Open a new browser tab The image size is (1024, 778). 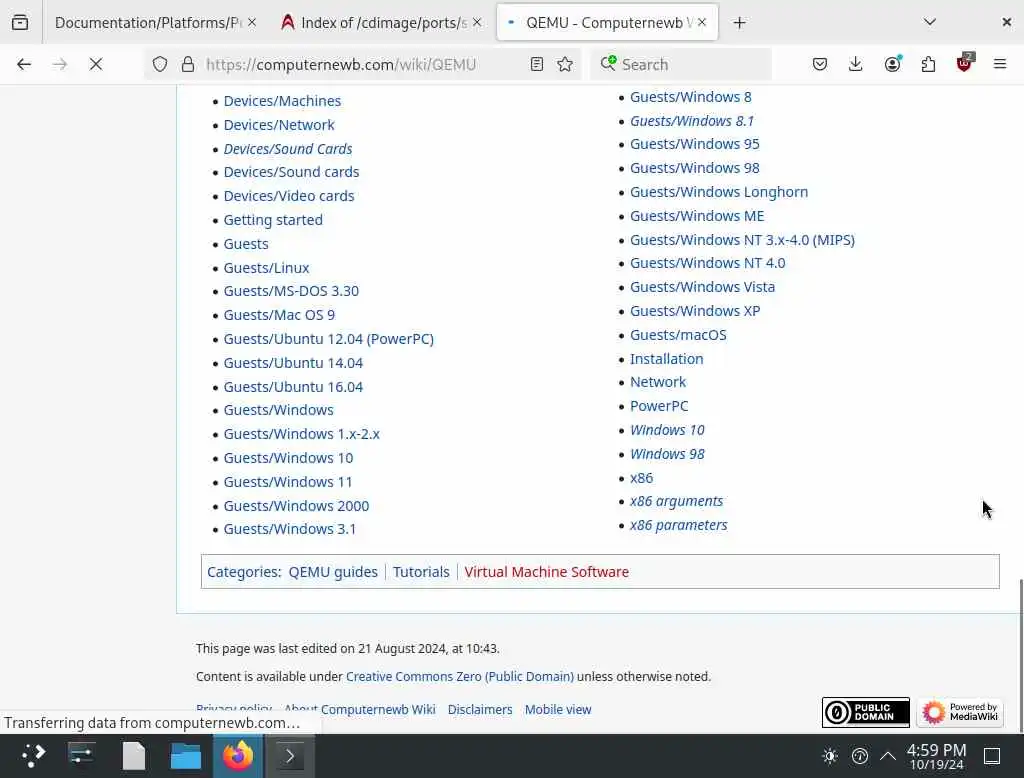click(x=739, y=23)
